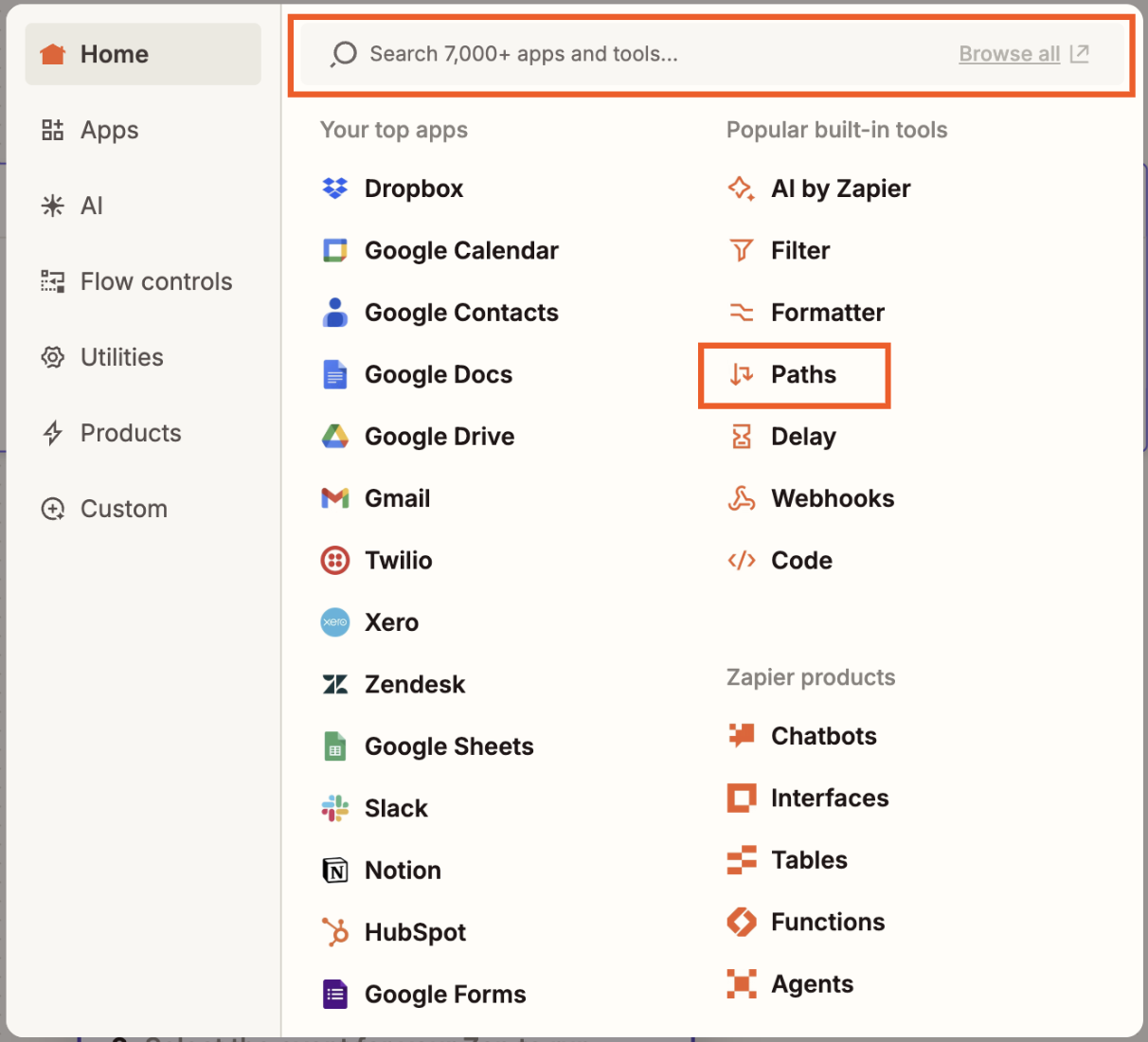Image resolution: width=1148 pixels, height=1042 pixels.
Task: Open the Custom sidebar tab
Action: pos(143,509)
